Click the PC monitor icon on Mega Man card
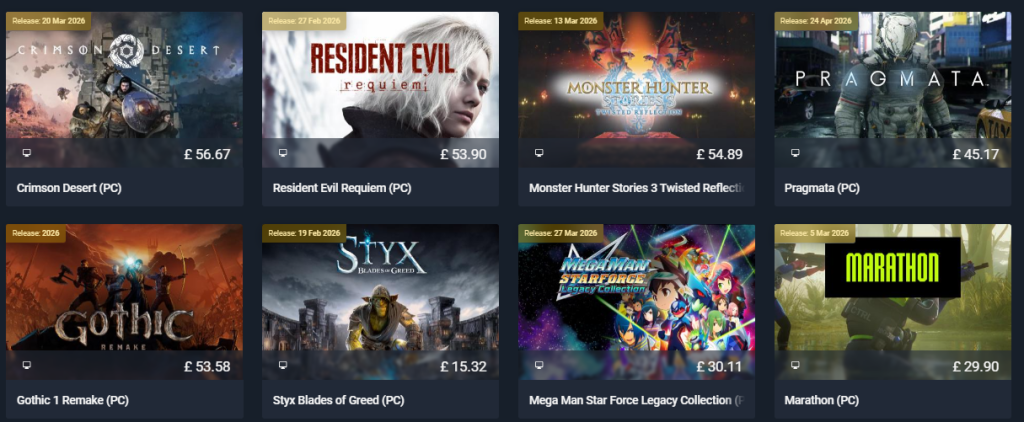The image size is (1024, 422). 539,365
